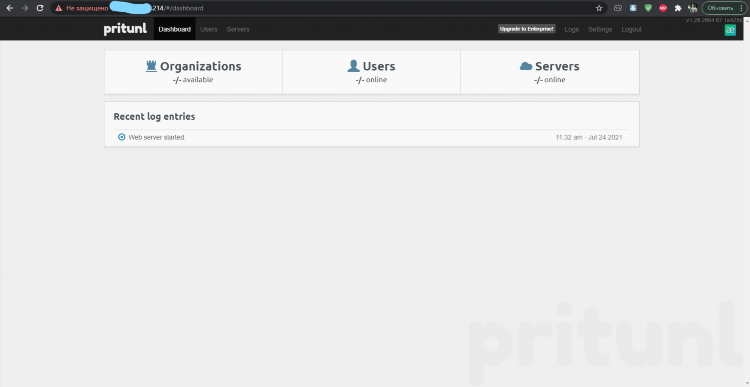Image resolution: width=750 pixels, height=387 pixels.
Task: Click the '-/- online' count under the Users heading
Action: pyautogui.click(x=371, y=80)
